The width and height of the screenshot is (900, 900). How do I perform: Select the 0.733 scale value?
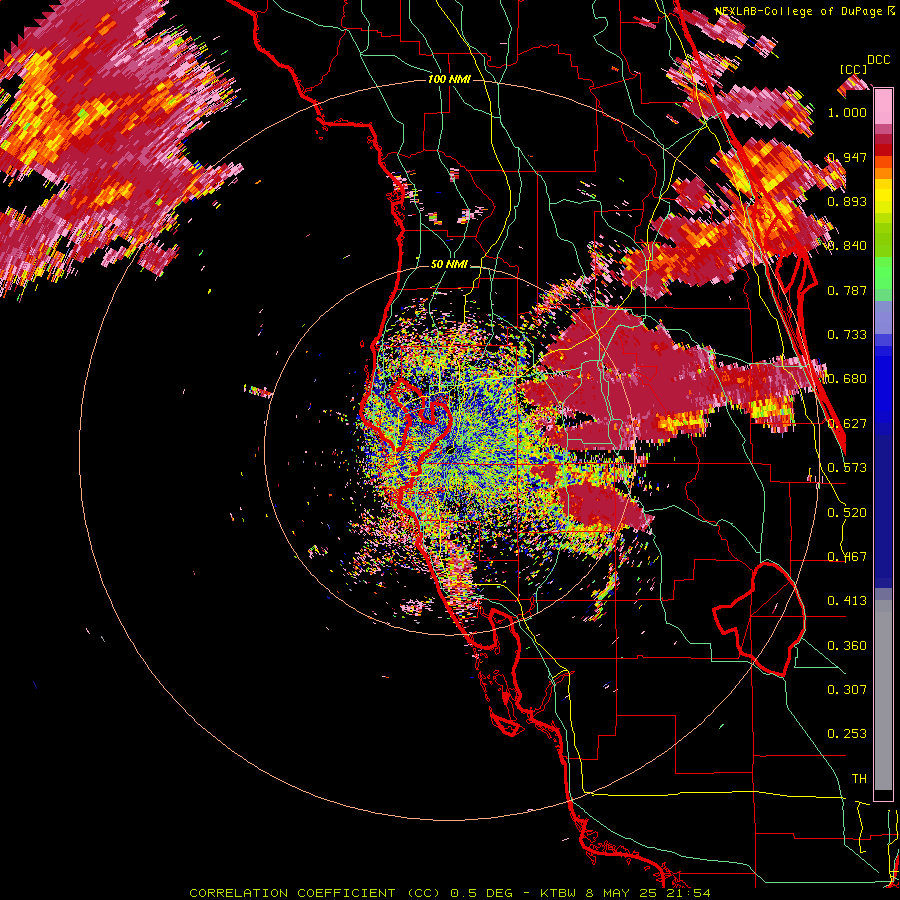click(x=847, y=335)
